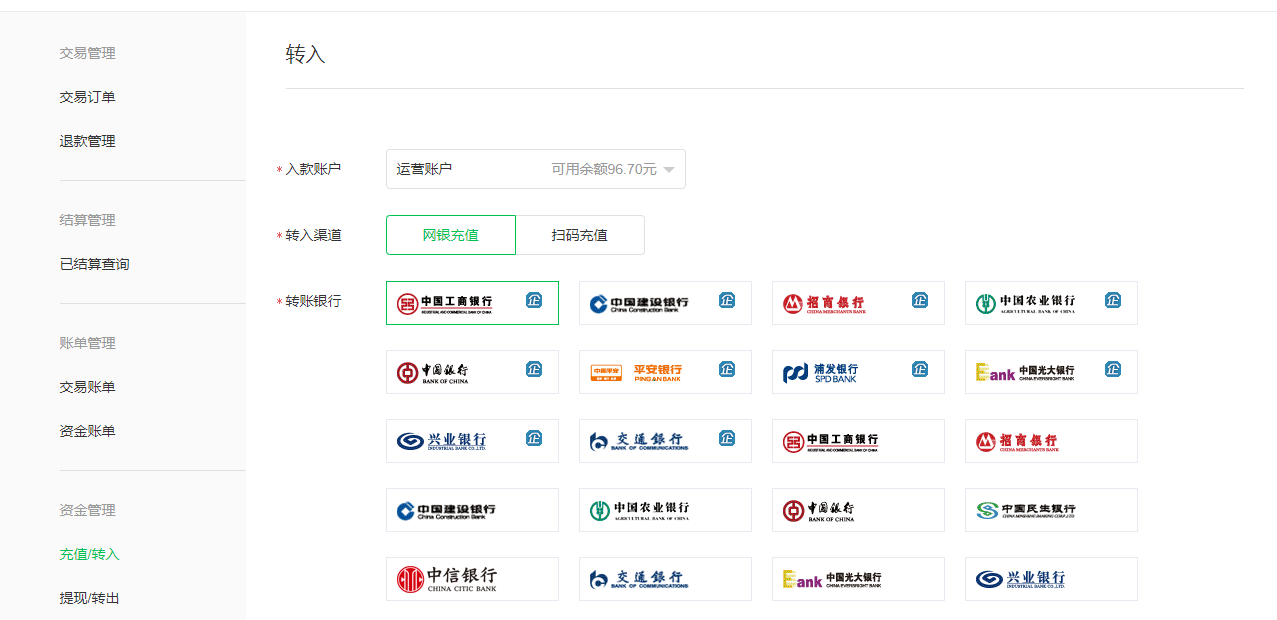Pick the Agricultural Bank card without enterprise badge
Image resolution: width=1277 pixels, height=620 pixels.
[665, 510]
